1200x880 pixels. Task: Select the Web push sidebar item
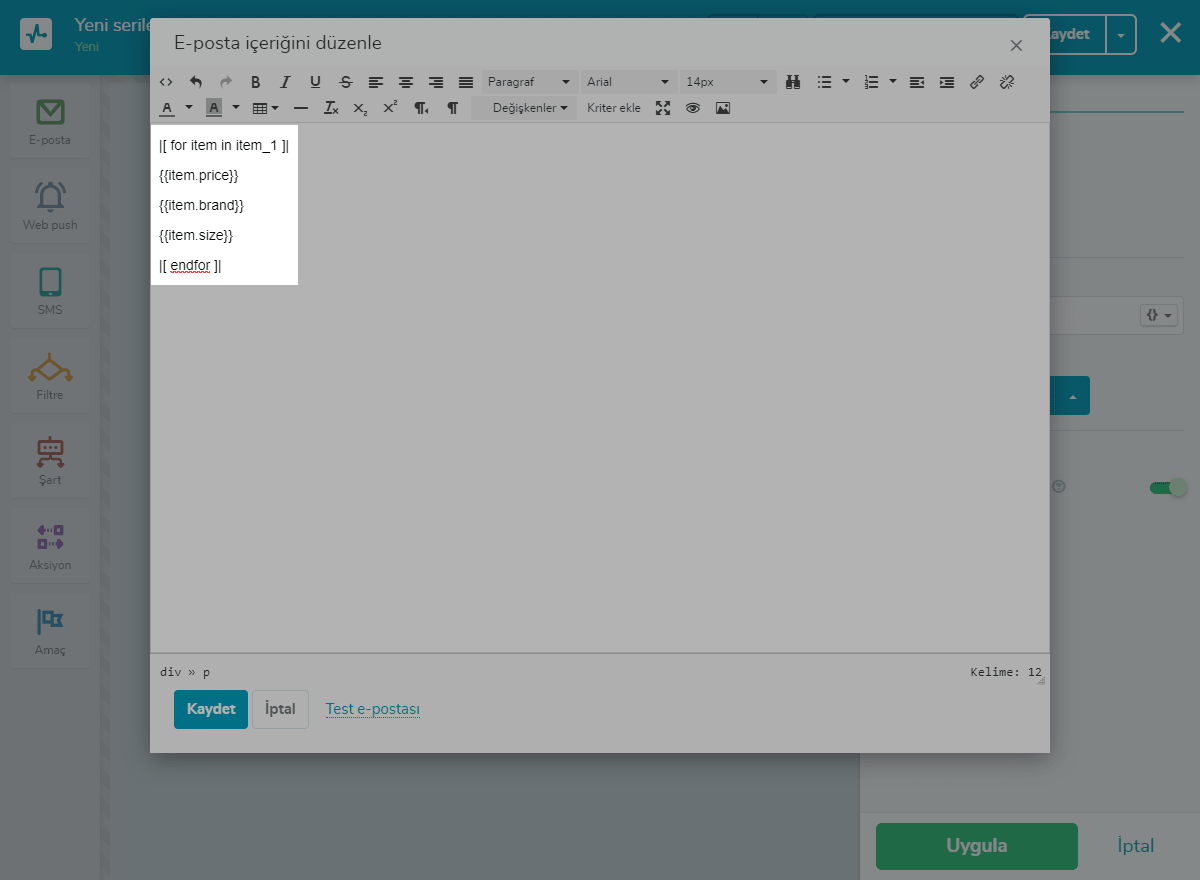50,206
